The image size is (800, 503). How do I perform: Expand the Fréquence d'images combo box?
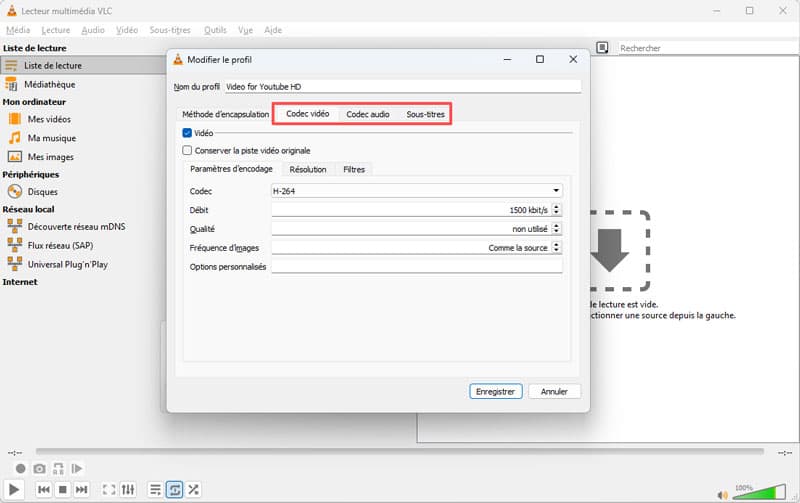click(416, 247)
